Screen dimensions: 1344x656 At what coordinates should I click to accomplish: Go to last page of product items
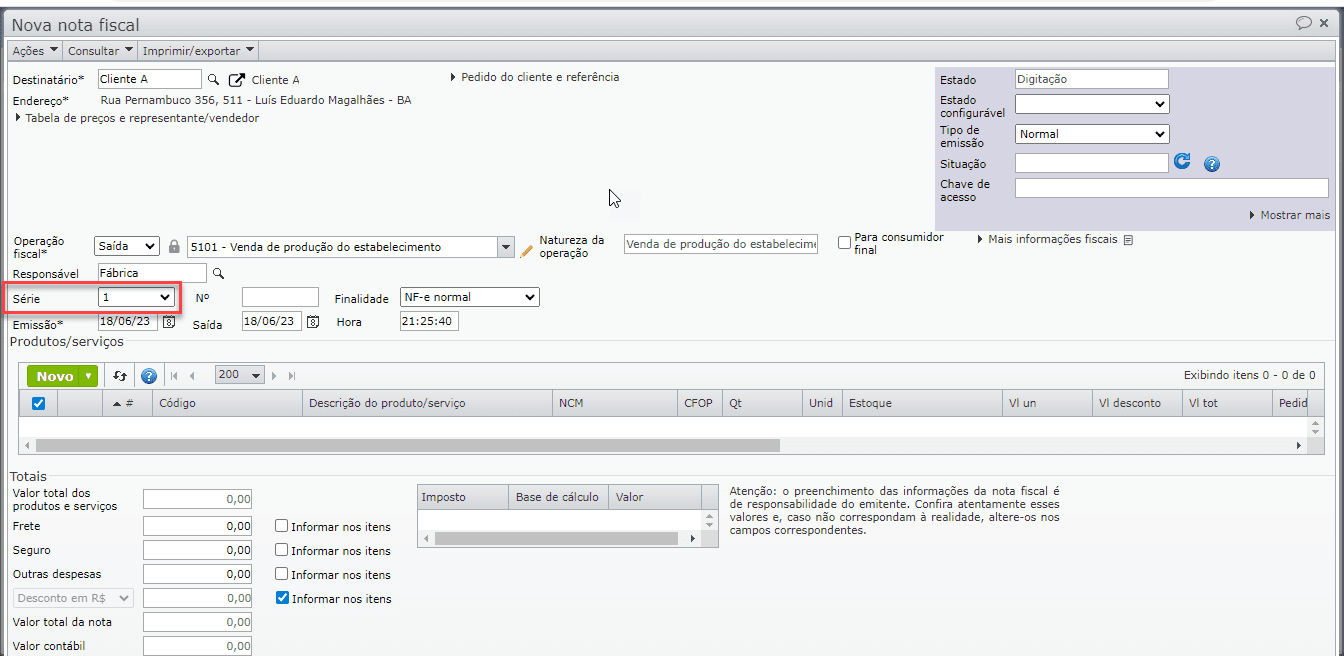pos(292,376)
